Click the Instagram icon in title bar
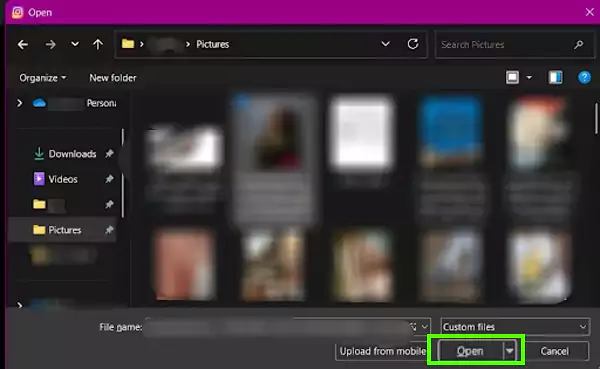Image resolution: width=600 pixels, height=369 pixels. pyautogui.click(x=17, y=12)
